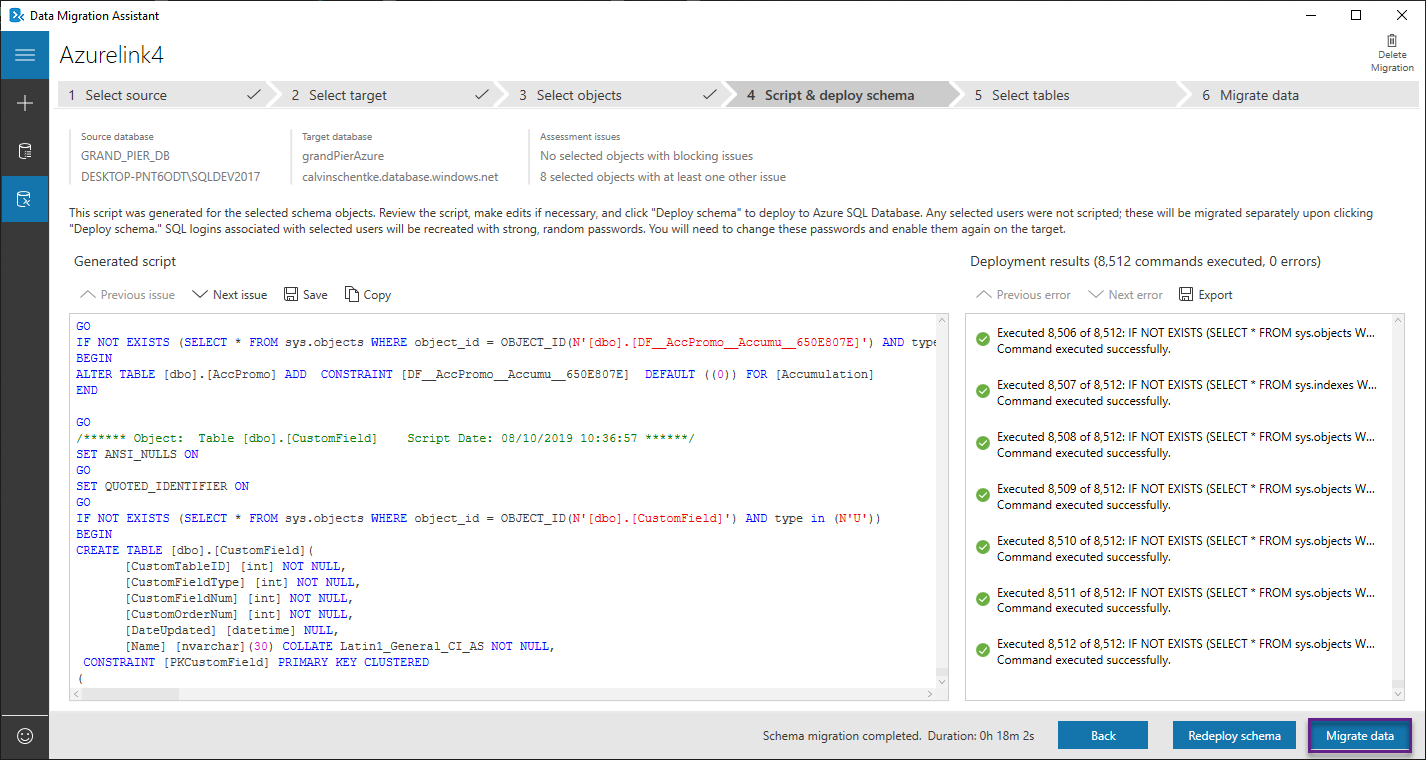The height and width of the screenshot is (760, 1426).
Task: Jump to Next error in results
Action: click(1125, 295)
